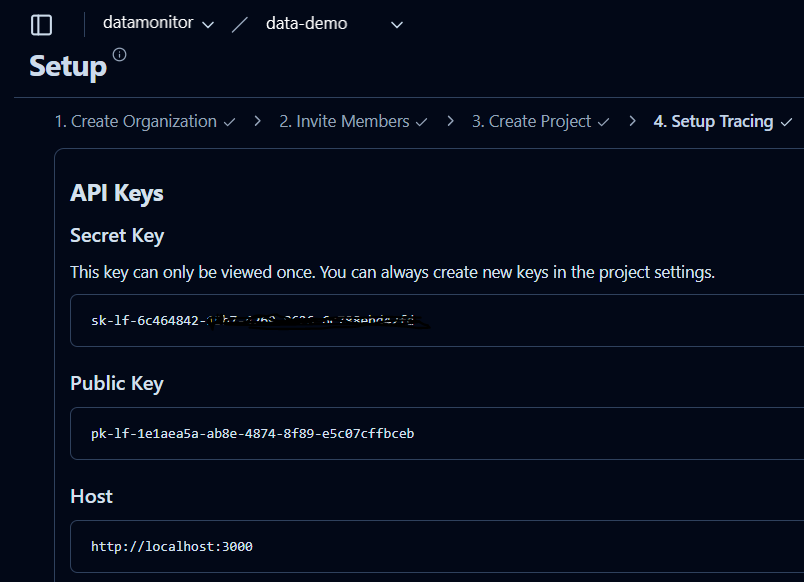Click checkmark next to Create Organization
Image resolution: width=804 pixels, height=582 pixels.
(x=229, y=122)
